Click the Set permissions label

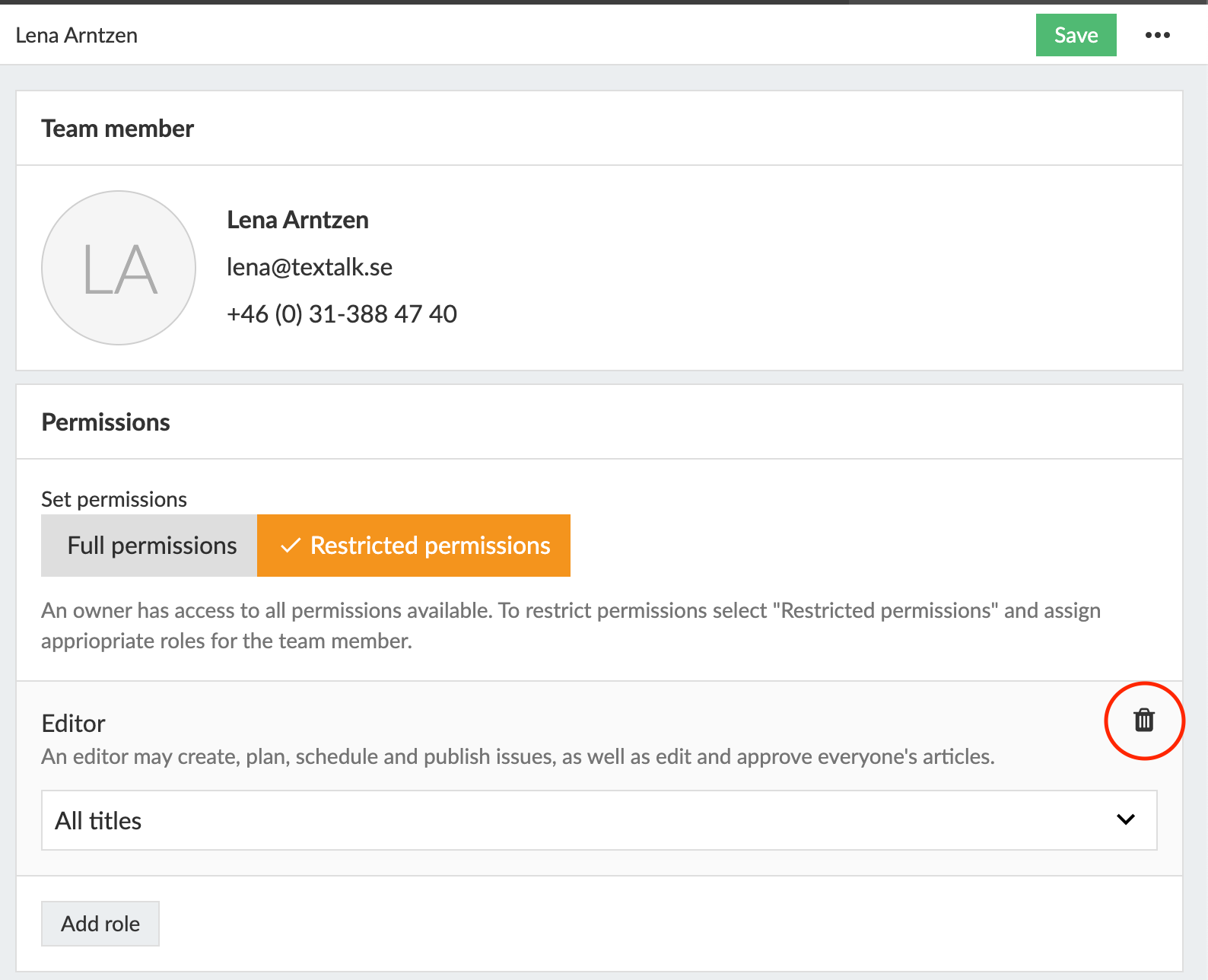114,499
